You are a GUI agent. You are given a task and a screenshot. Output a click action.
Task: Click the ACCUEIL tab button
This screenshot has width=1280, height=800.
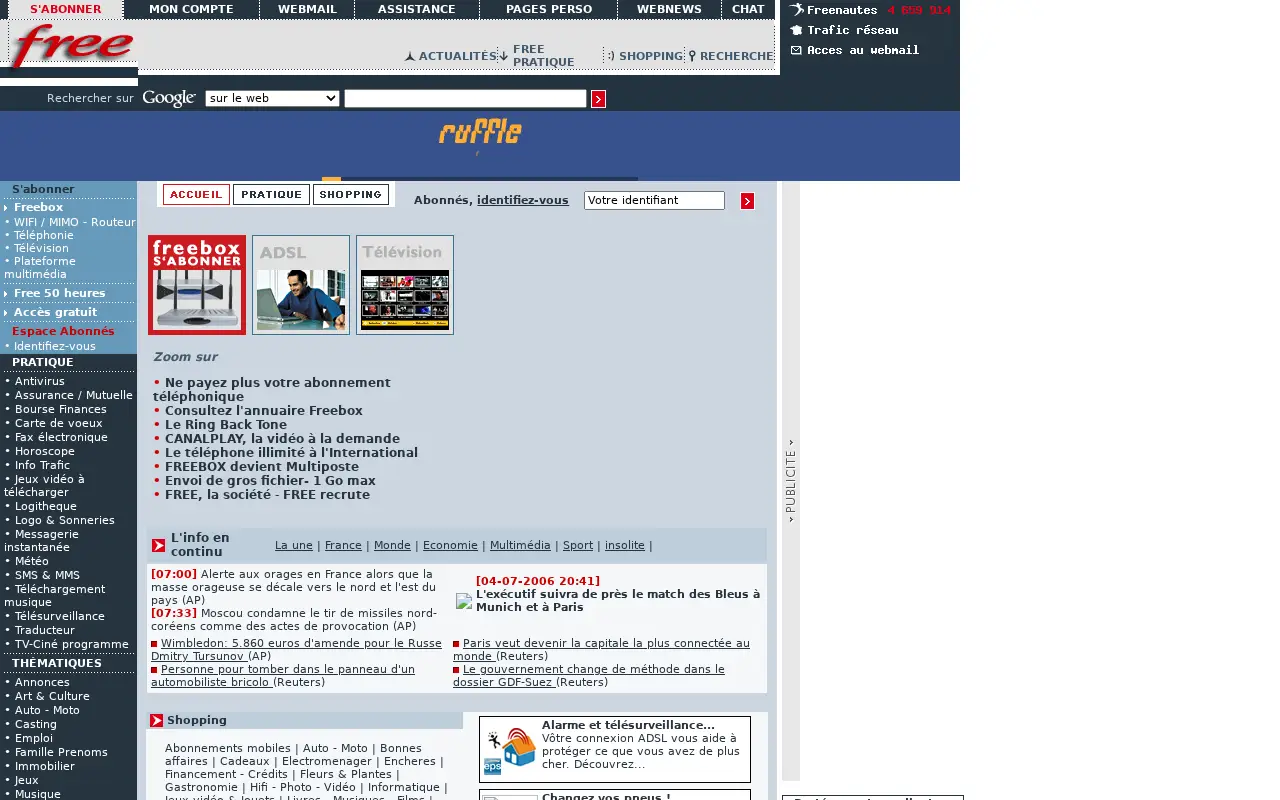pyautogui.click(x=196, y=194)
